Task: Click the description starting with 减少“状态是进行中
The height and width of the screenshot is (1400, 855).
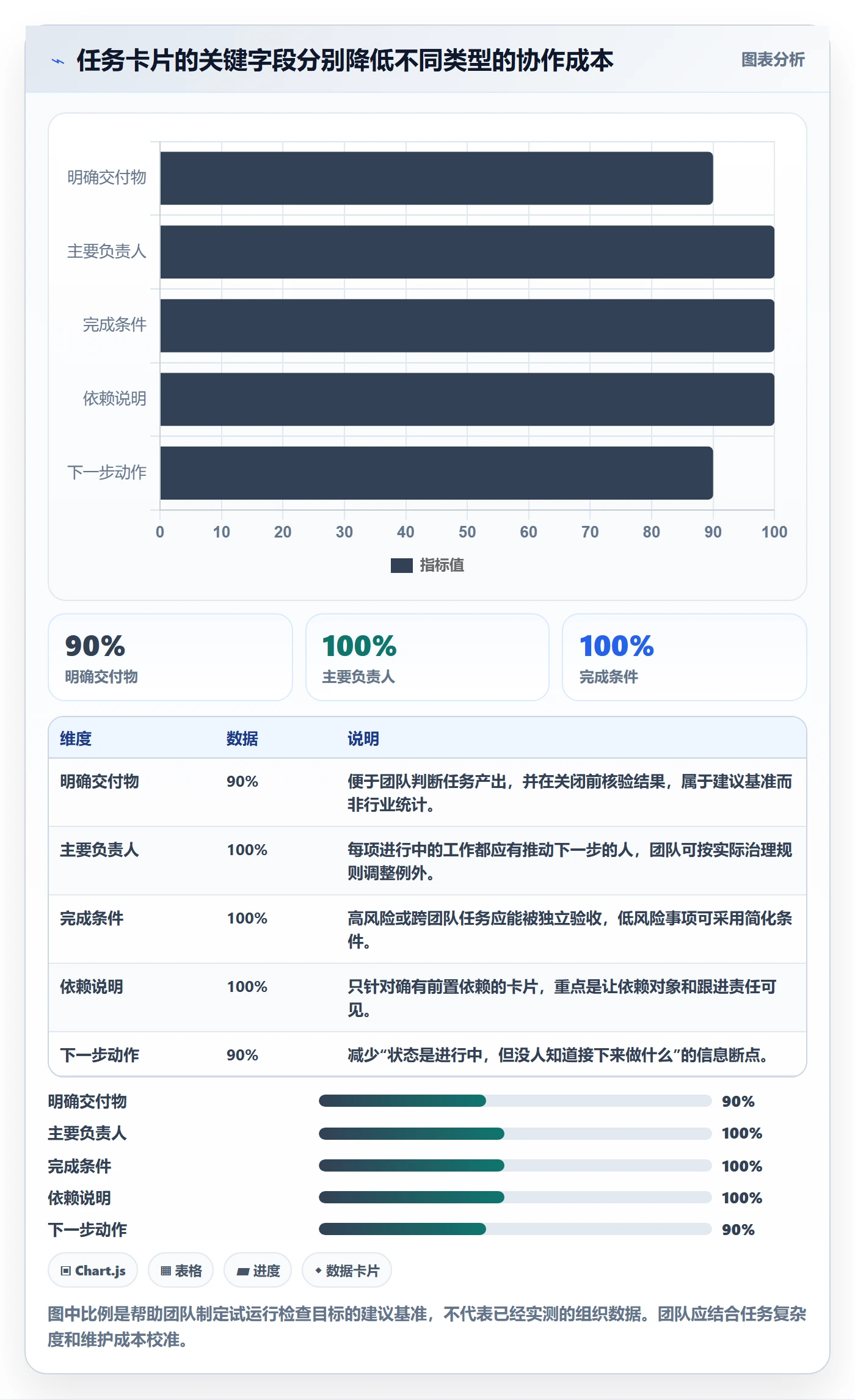Action: click(x=559, y=1055)
